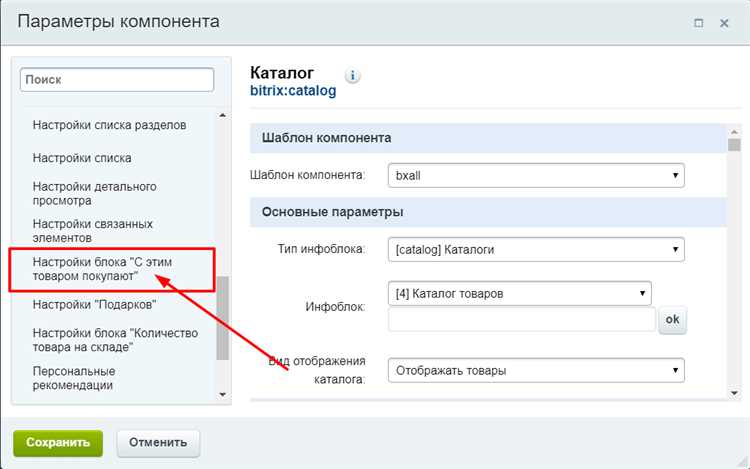Image resolution: width=750 pixels, height=469 pixels.
Task: Select Настройки списка in sidebar
Action: 82,158
